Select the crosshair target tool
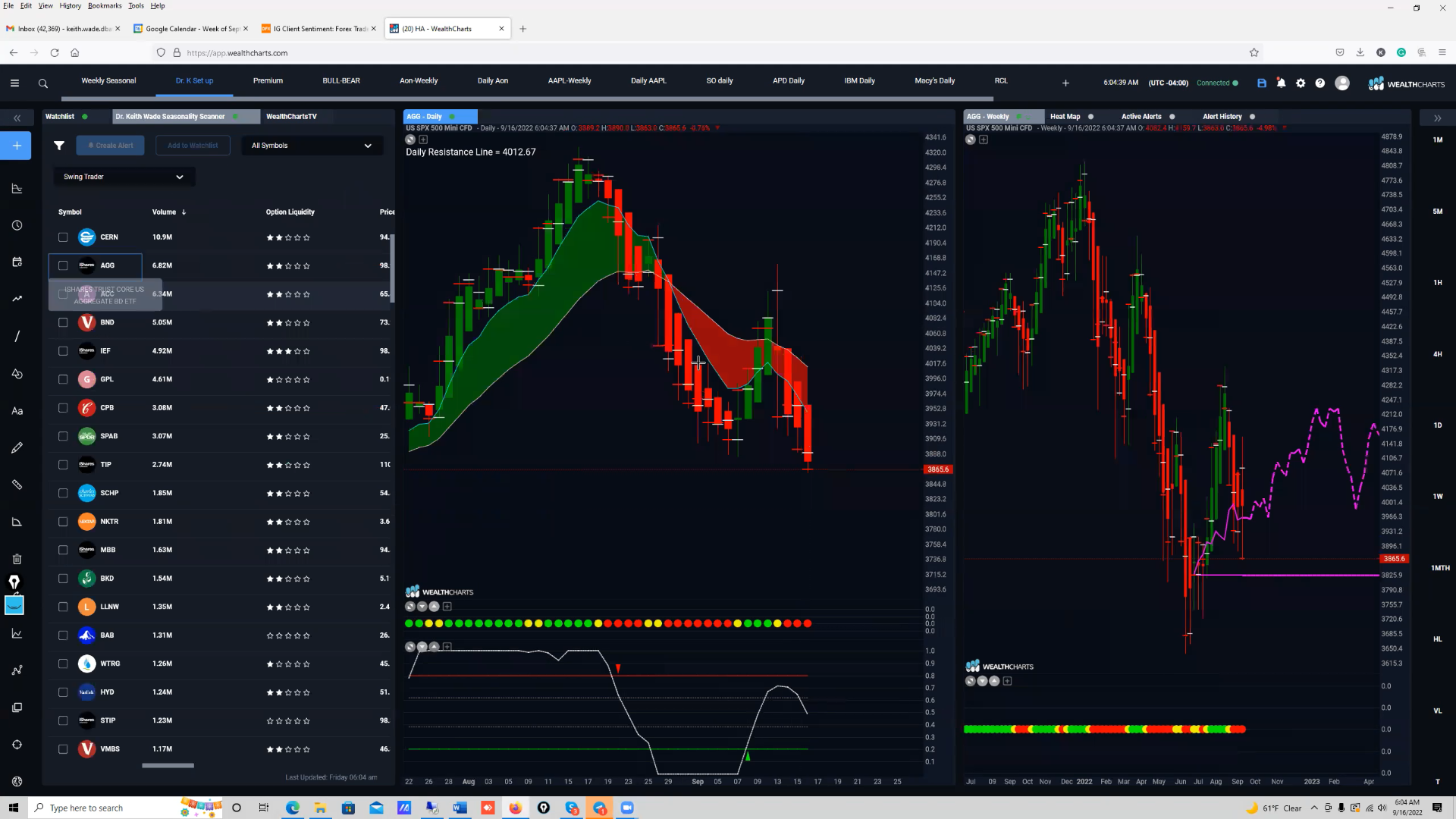This screenshot has width=1456, height=819. (x=17, y=745)
